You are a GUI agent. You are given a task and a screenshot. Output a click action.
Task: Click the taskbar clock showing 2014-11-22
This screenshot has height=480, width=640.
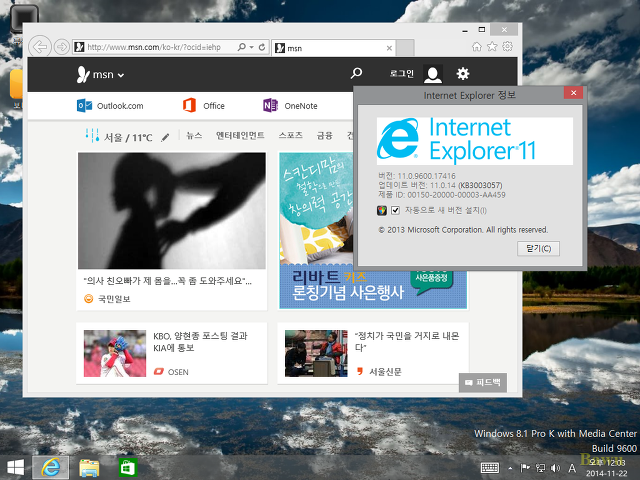point(607,468)
